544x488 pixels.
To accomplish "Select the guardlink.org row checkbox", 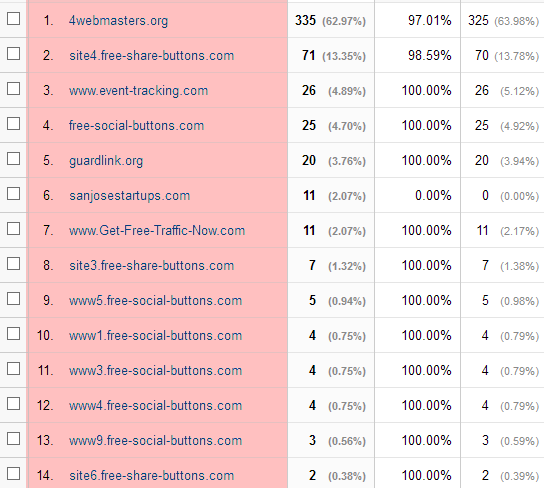I will (13, 159).
